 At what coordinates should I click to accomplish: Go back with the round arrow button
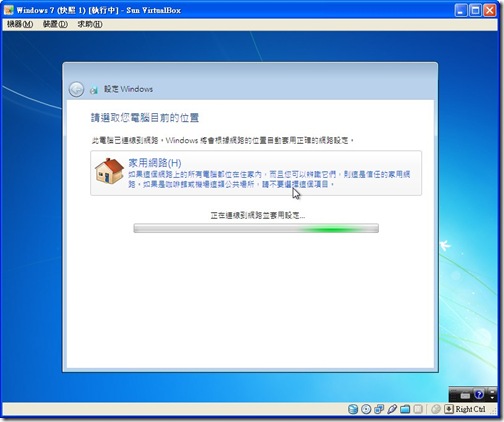(76, 89)
